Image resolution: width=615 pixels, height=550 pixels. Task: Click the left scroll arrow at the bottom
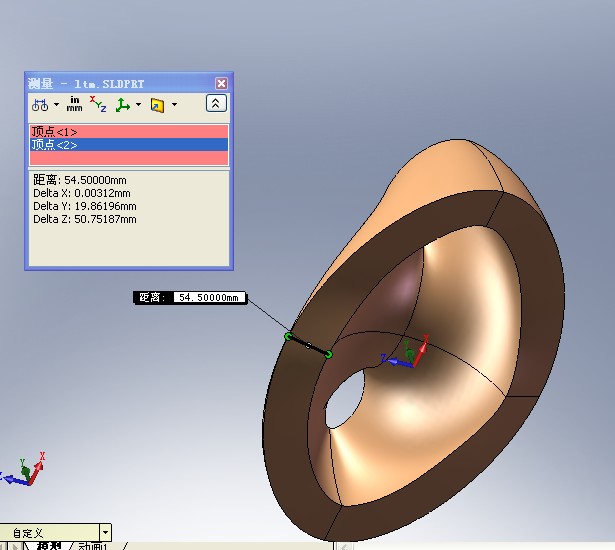tap(344, 546)
